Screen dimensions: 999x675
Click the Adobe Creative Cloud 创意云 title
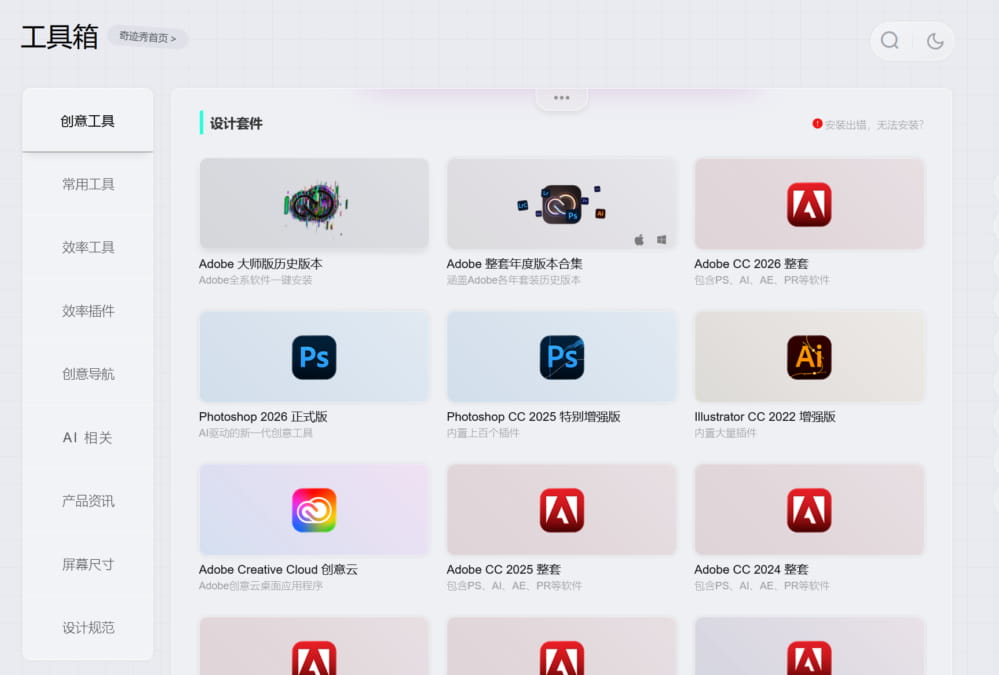tap(278, 569)
